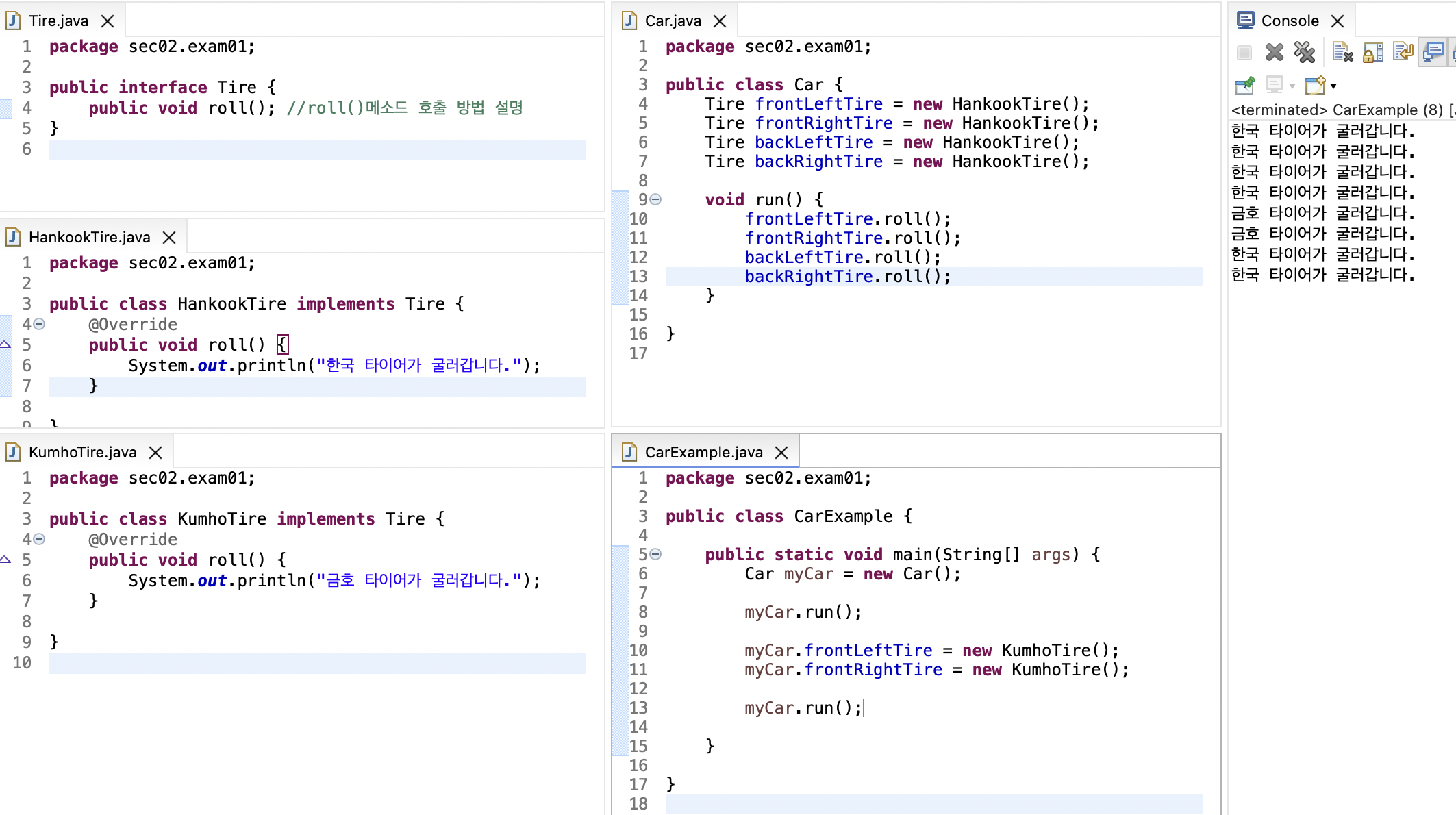The height and width of the screenshot is (815, 1456).
Task: Click the Java file icon on HankookTire.java tab
Action: pos(13,237)
